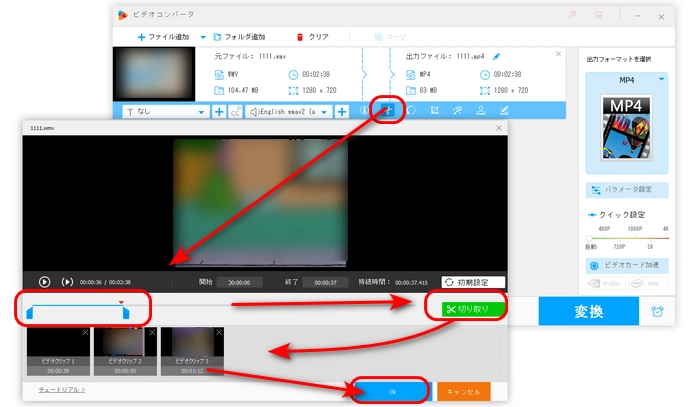Click the shopping cart icon in the title bar

coord(598,15)
